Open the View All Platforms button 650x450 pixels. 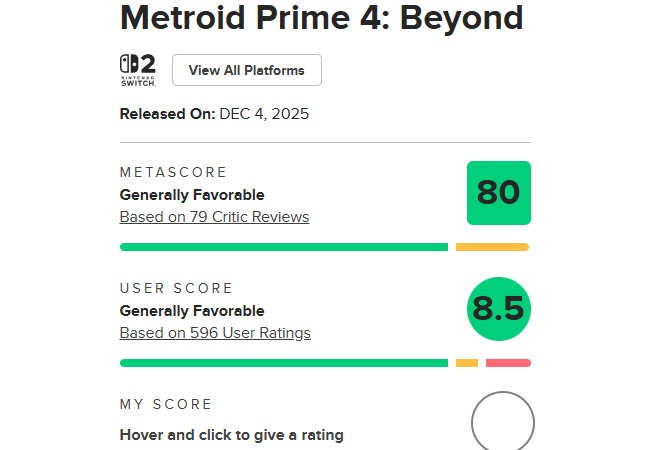point(247,70)
